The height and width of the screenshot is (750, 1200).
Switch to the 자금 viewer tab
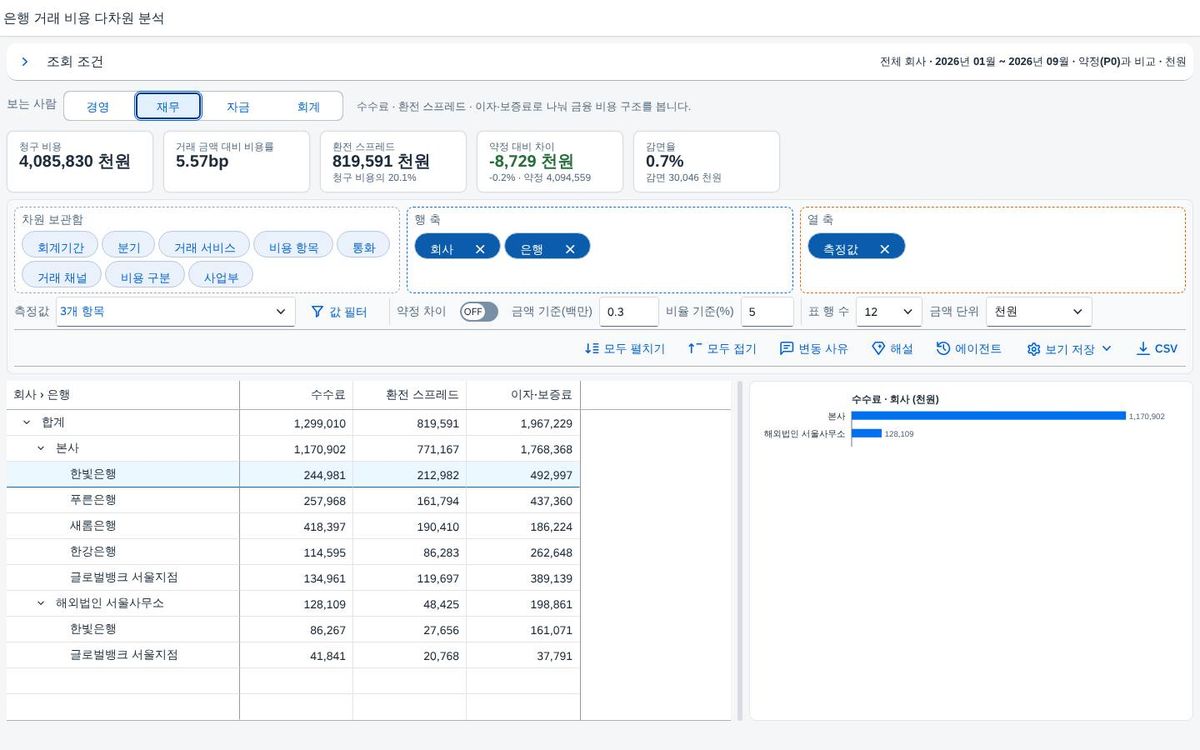point(238,107)
